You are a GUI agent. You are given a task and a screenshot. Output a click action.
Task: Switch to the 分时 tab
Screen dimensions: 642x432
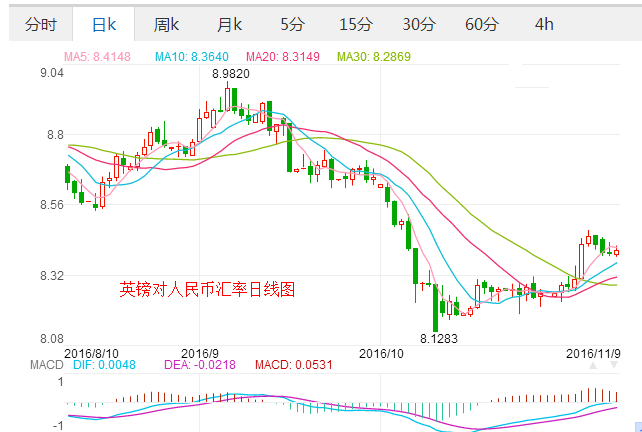[42, 24]
